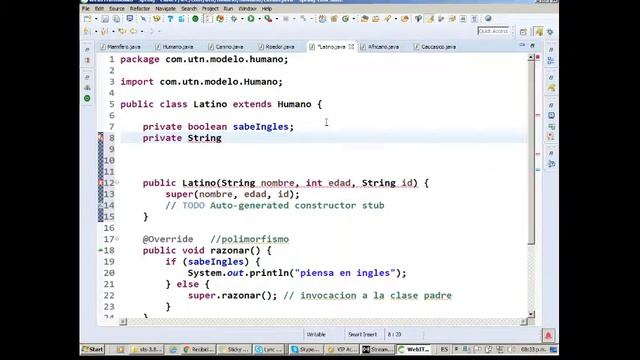This screenshot has height=360, width=640.
Task: Switch to the Lync taskbar window
Action: (269, 349)
